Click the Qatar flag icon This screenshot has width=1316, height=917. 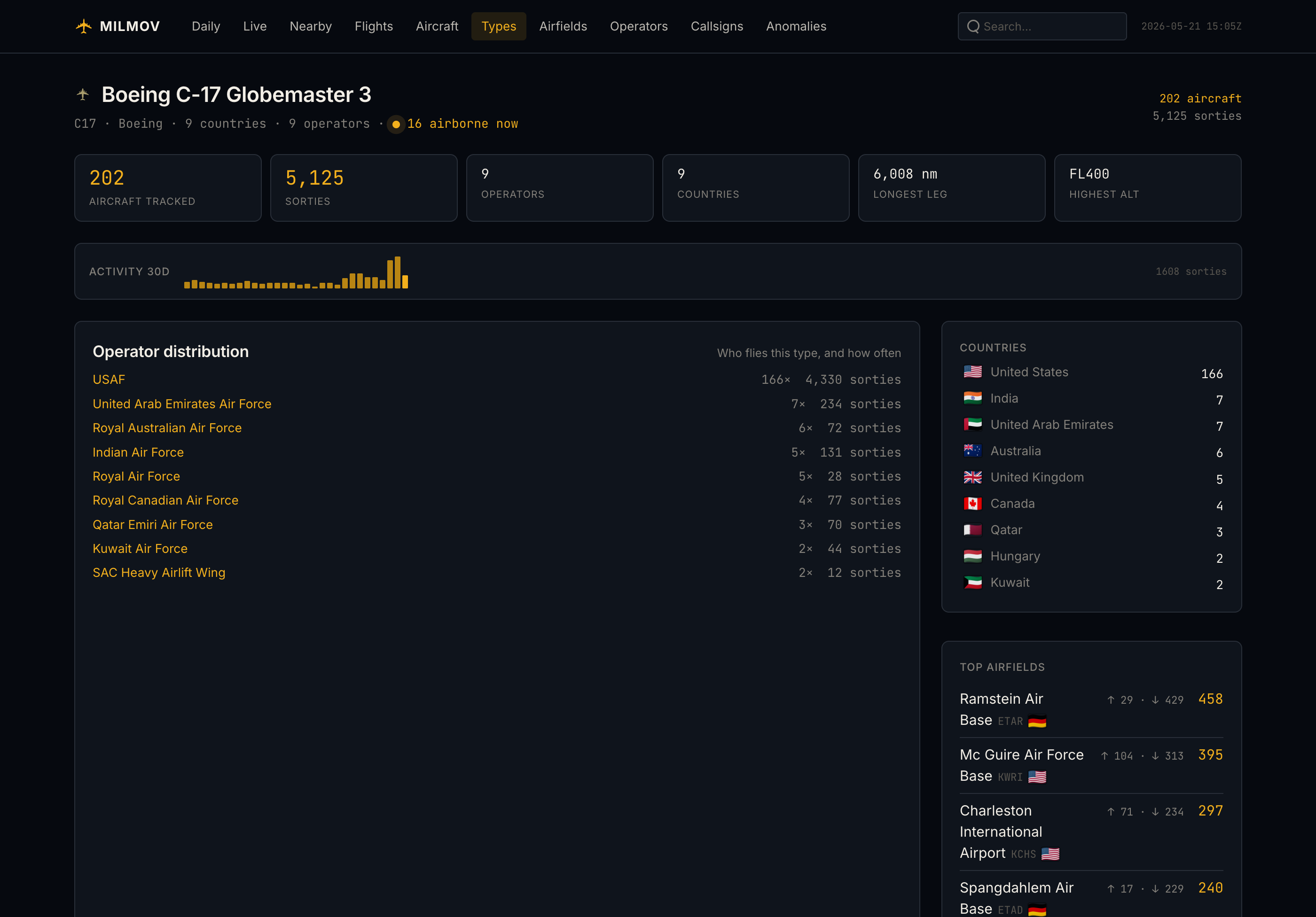tap(973, 530)
